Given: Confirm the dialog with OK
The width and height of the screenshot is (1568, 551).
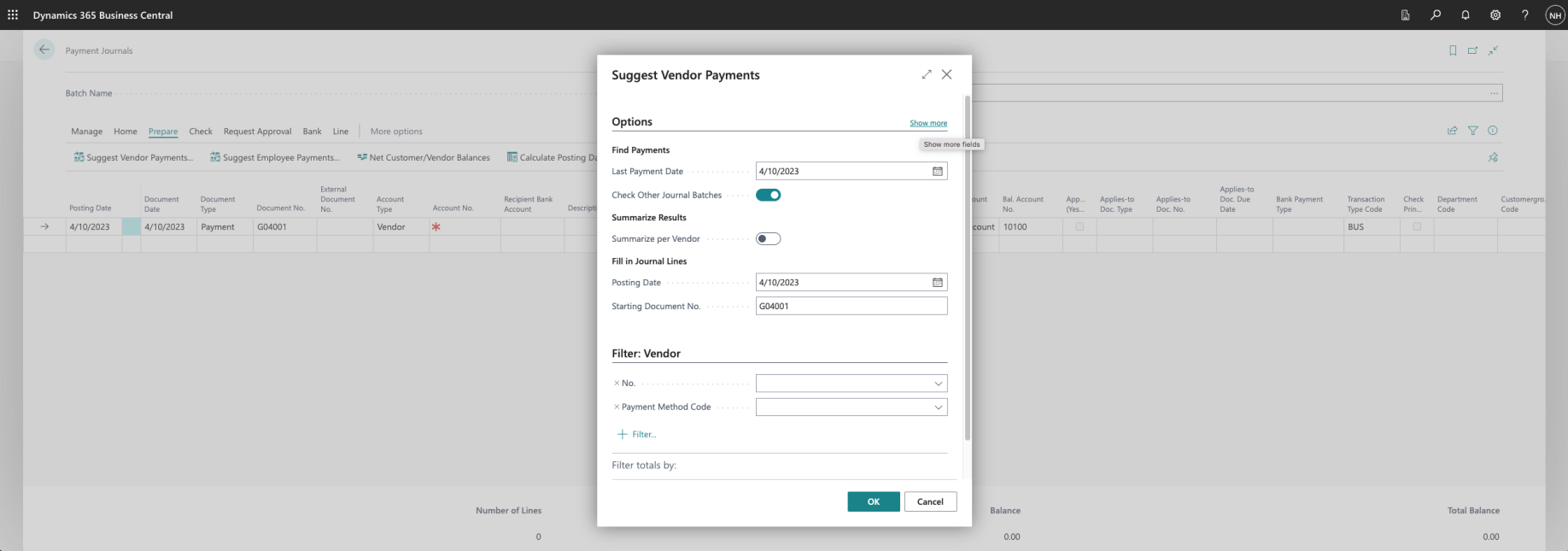Looking at the screenshot, I should 874,501.
